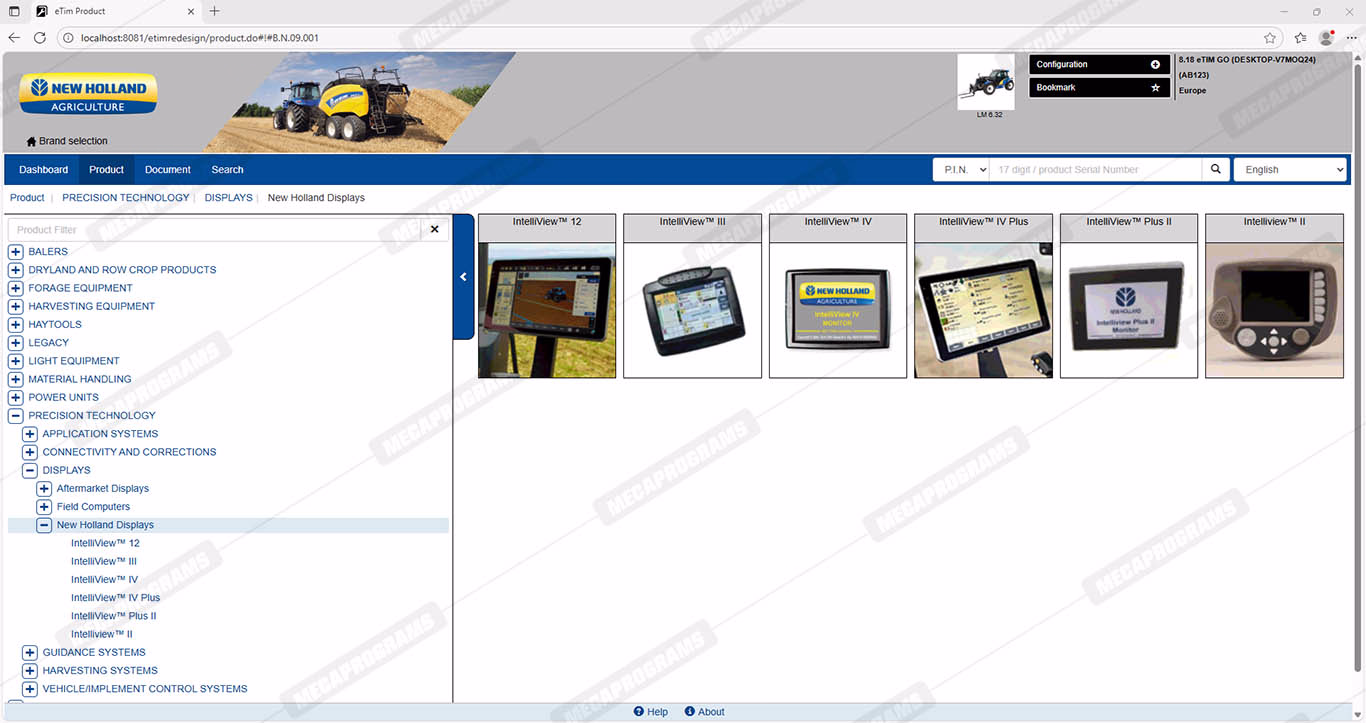Click the search magnifier icon
The image size is (1366, 723).
click(x=1215, y=170)
